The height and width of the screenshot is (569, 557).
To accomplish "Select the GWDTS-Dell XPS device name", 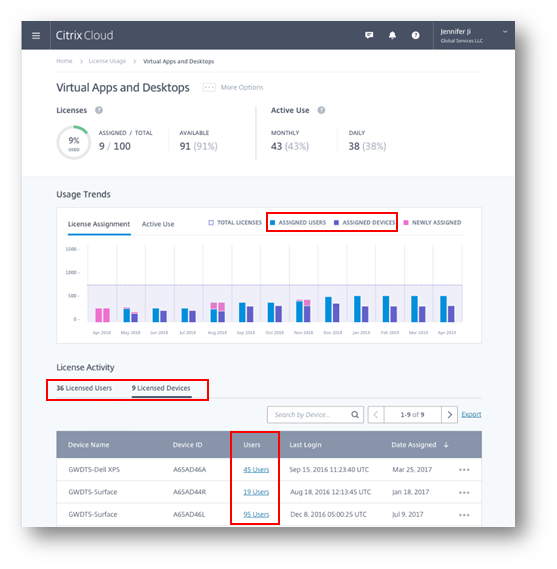I will coord(94,470).
